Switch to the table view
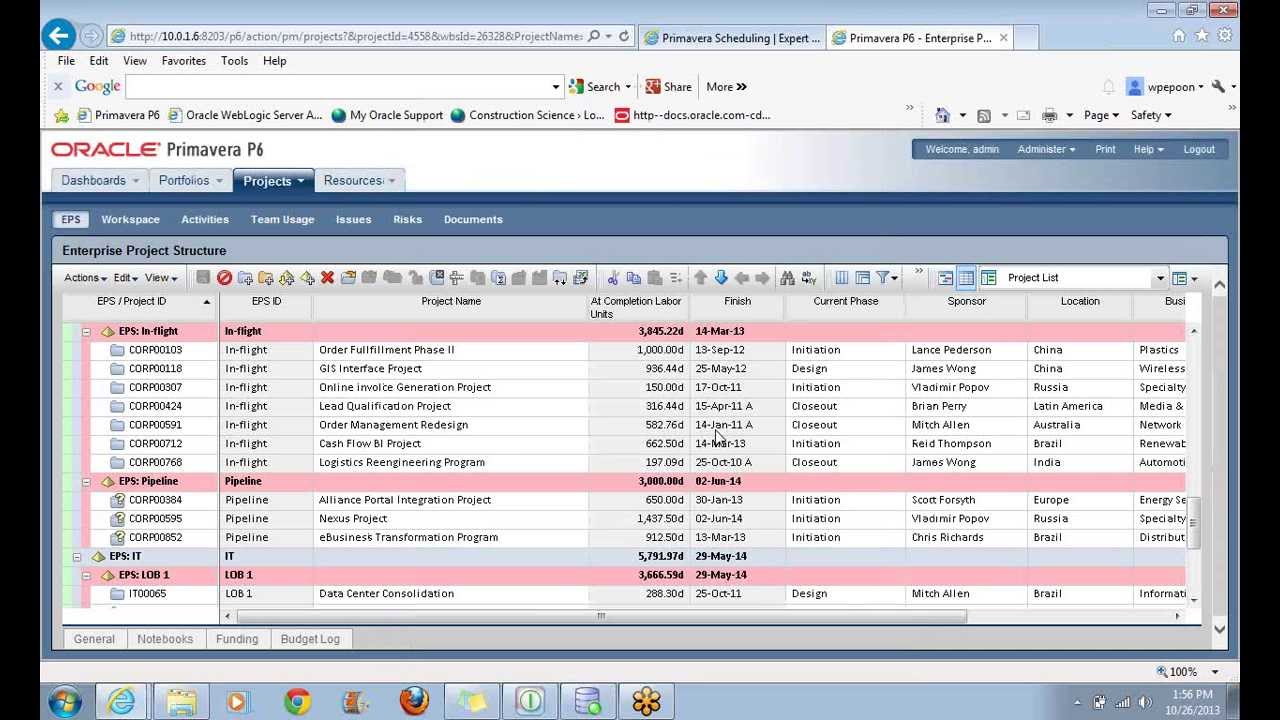 [966, 278]
